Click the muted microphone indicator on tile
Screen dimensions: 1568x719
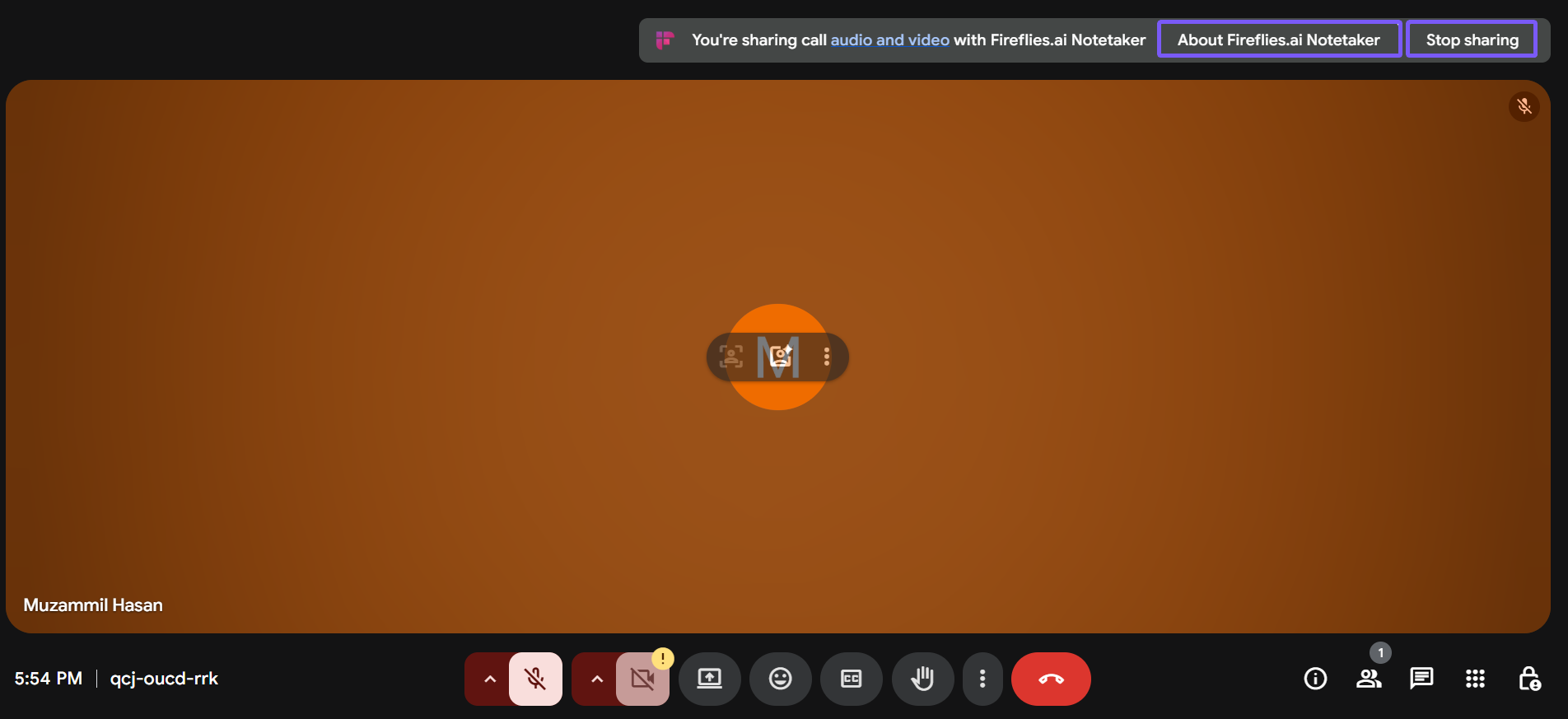pos(1524,106)
